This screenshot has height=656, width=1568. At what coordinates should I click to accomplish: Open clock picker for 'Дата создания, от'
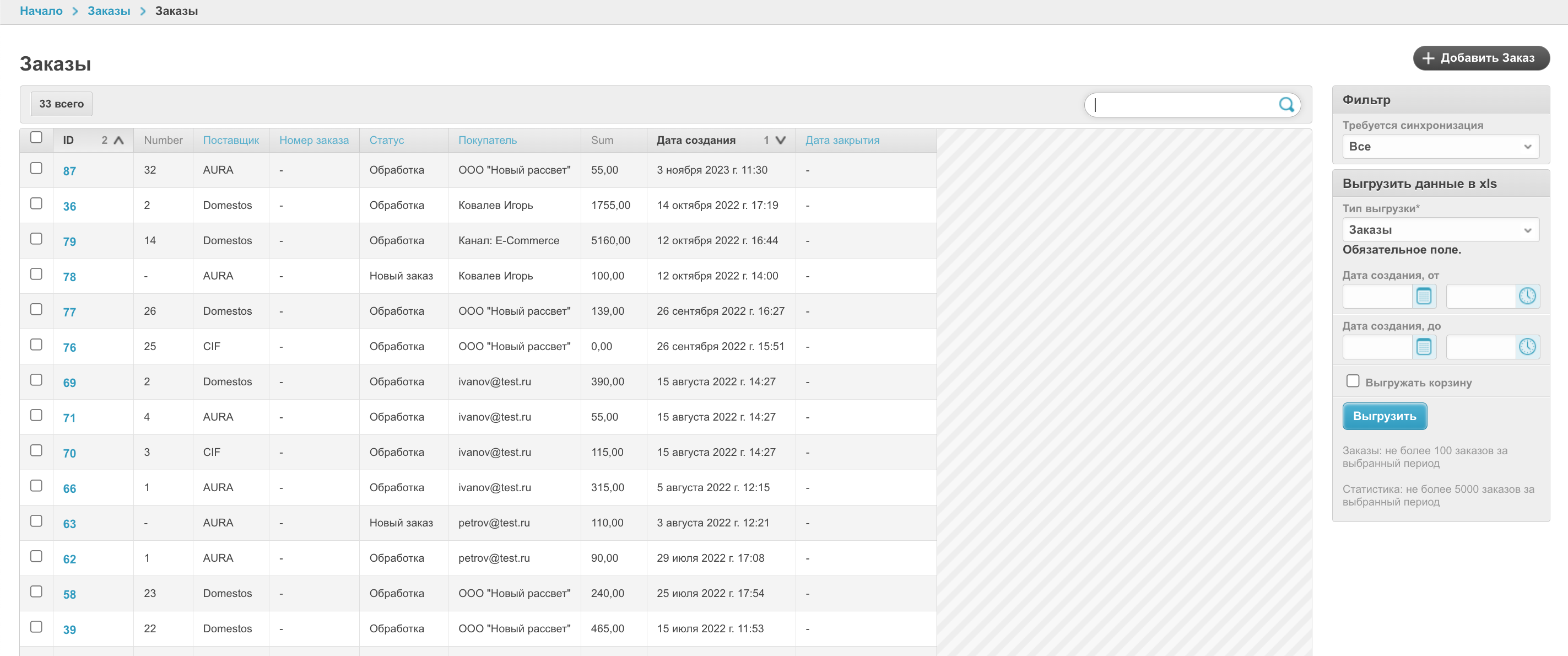pos(1527,297)
